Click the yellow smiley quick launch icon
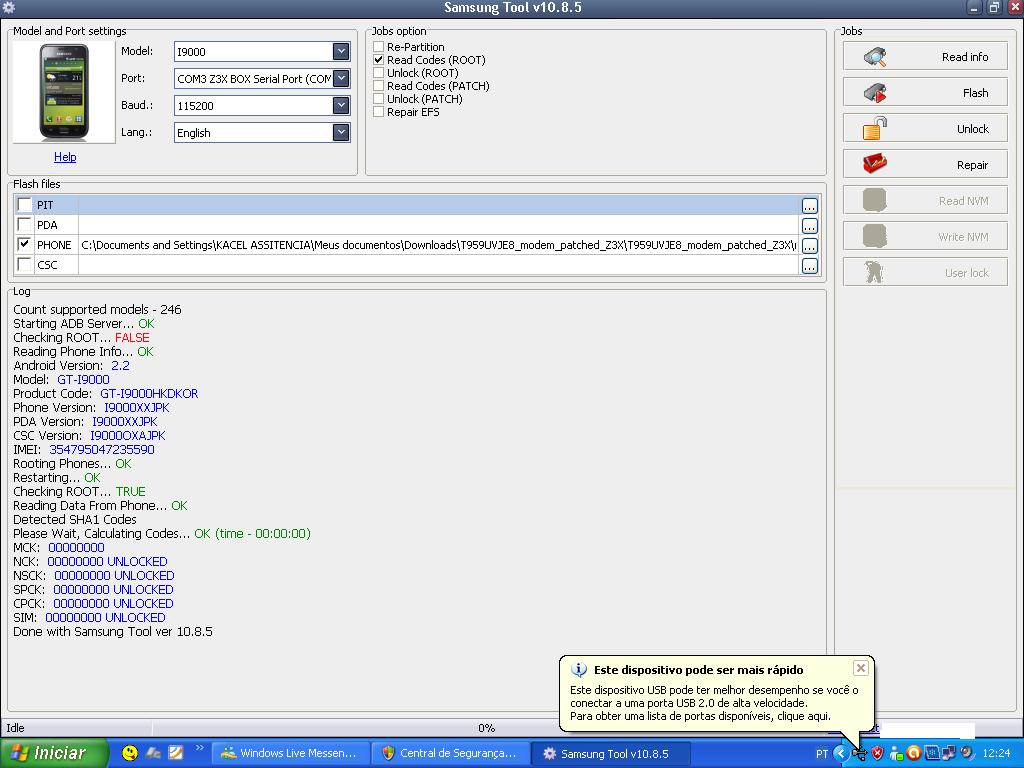Viewport: 1024px width, 768px height. coord(130,753)
